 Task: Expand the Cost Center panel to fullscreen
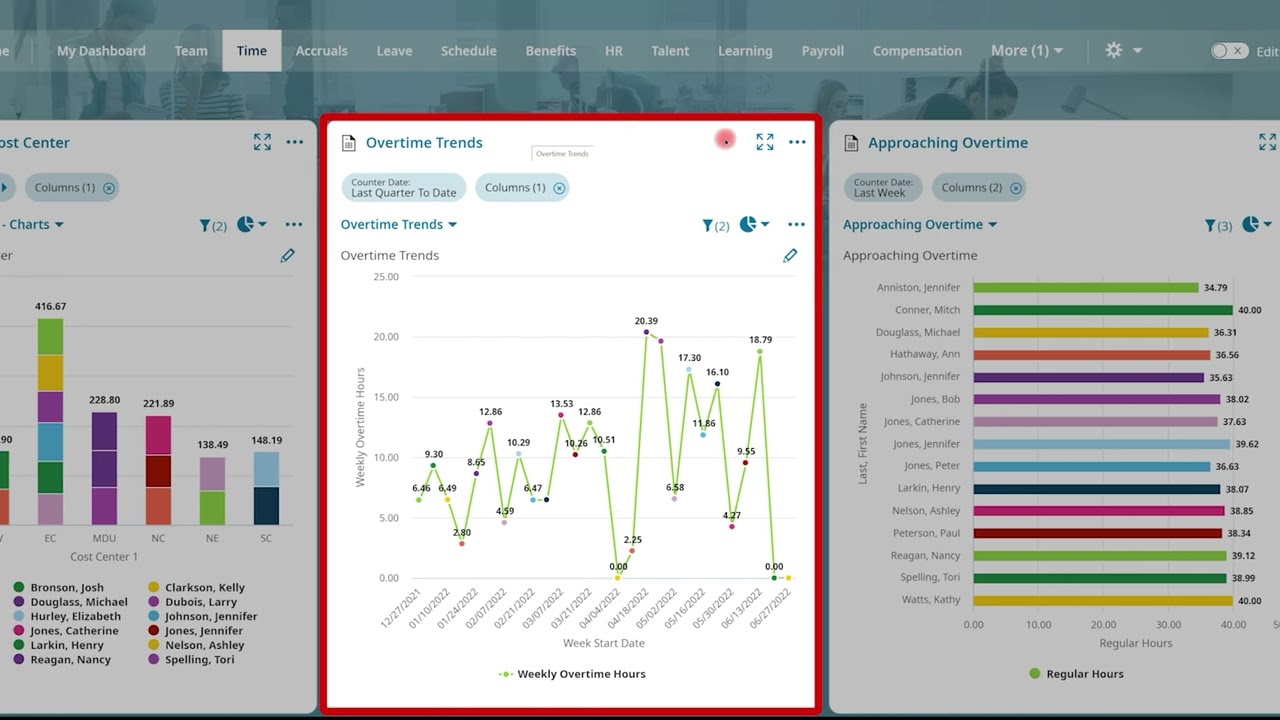(x=262, y=142)
